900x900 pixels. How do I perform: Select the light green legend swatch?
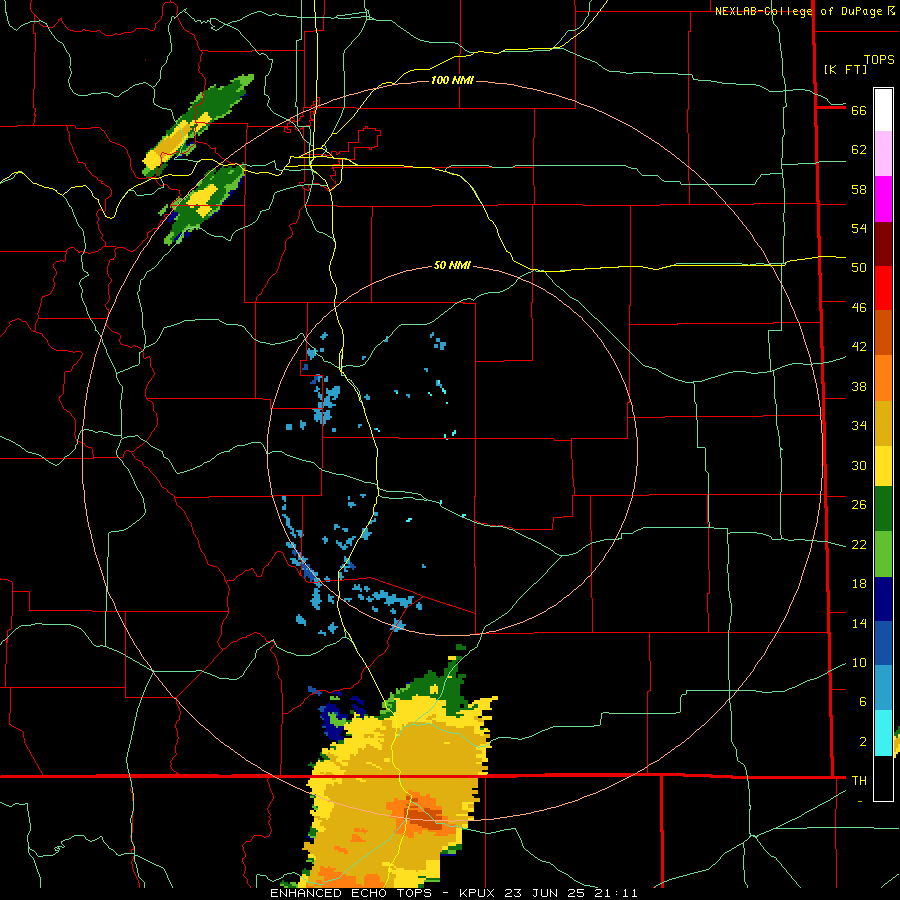point(883,554)
